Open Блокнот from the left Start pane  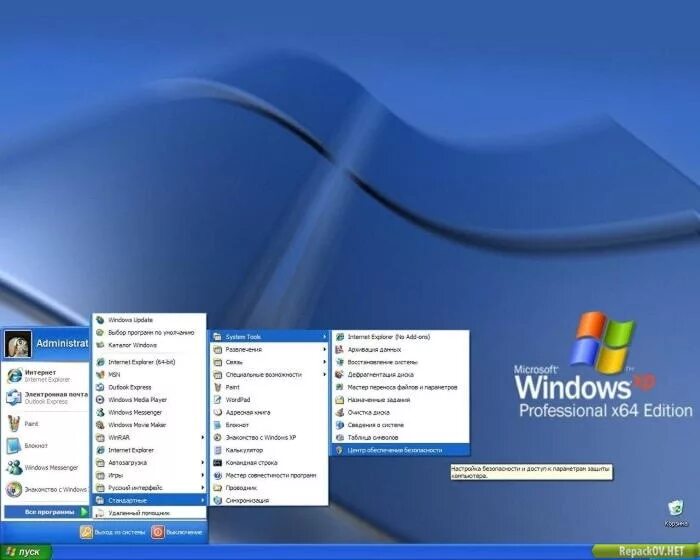click(46, 445)
